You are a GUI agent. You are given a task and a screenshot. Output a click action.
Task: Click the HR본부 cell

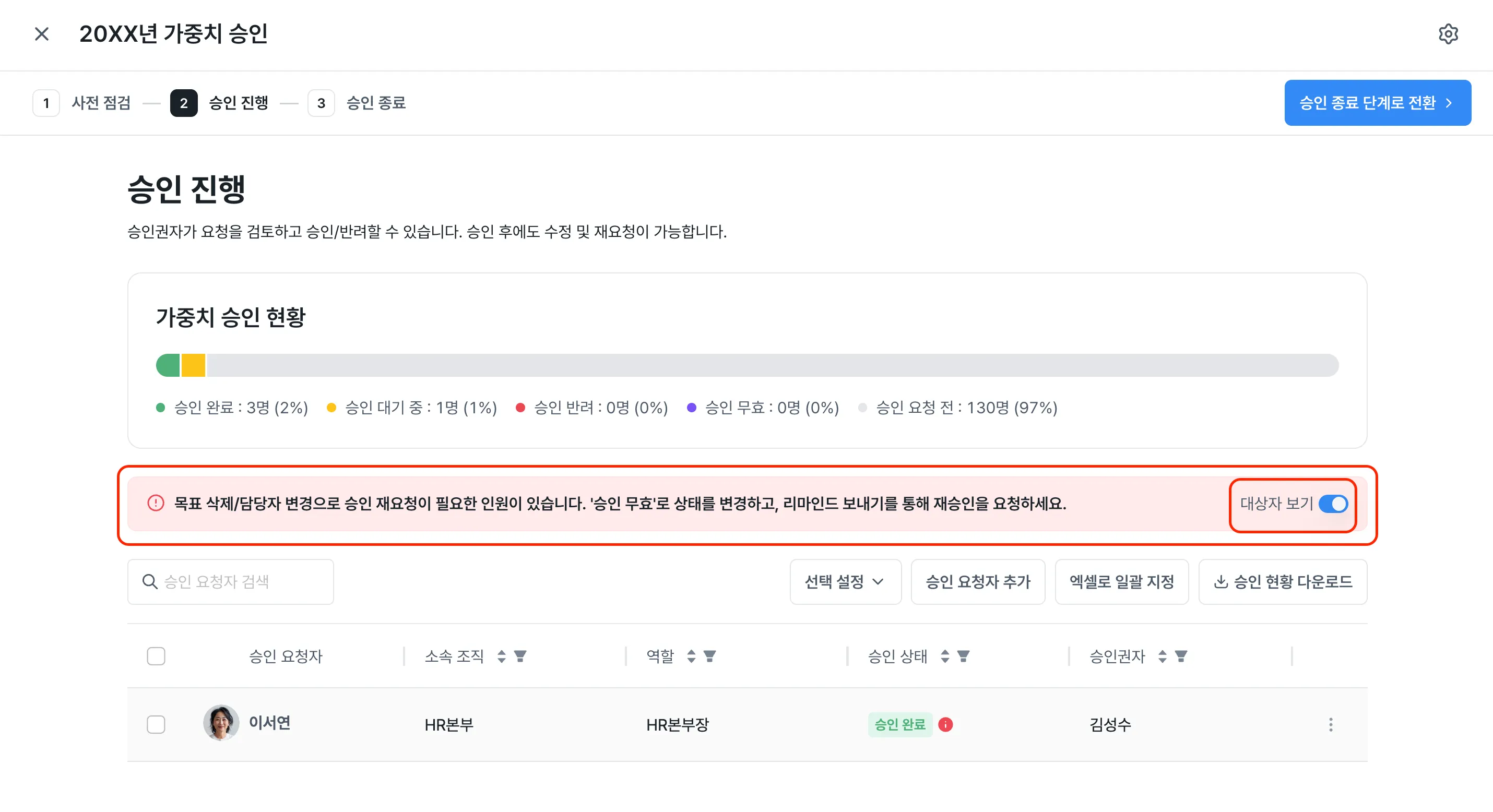(x=449, y=724)
